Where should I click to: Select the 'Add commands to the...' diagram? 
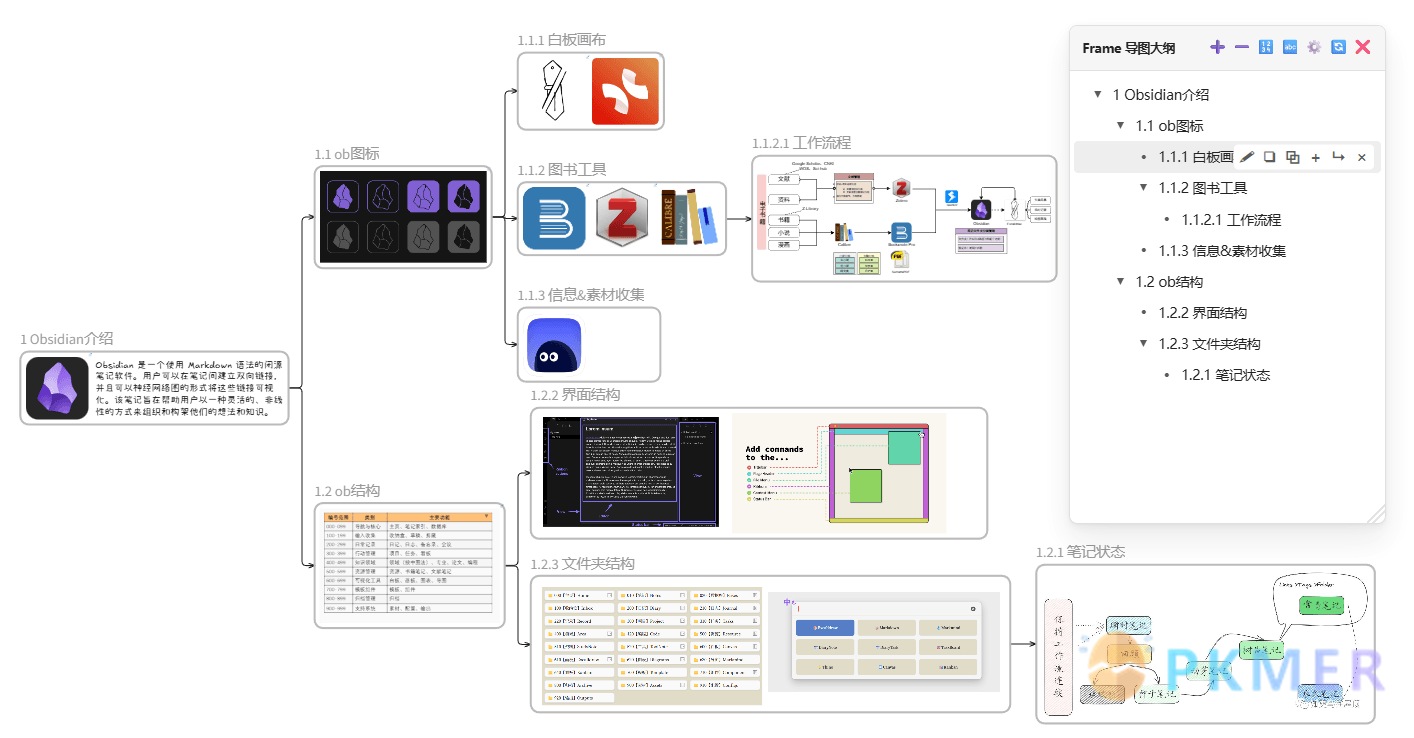(839, 472)
